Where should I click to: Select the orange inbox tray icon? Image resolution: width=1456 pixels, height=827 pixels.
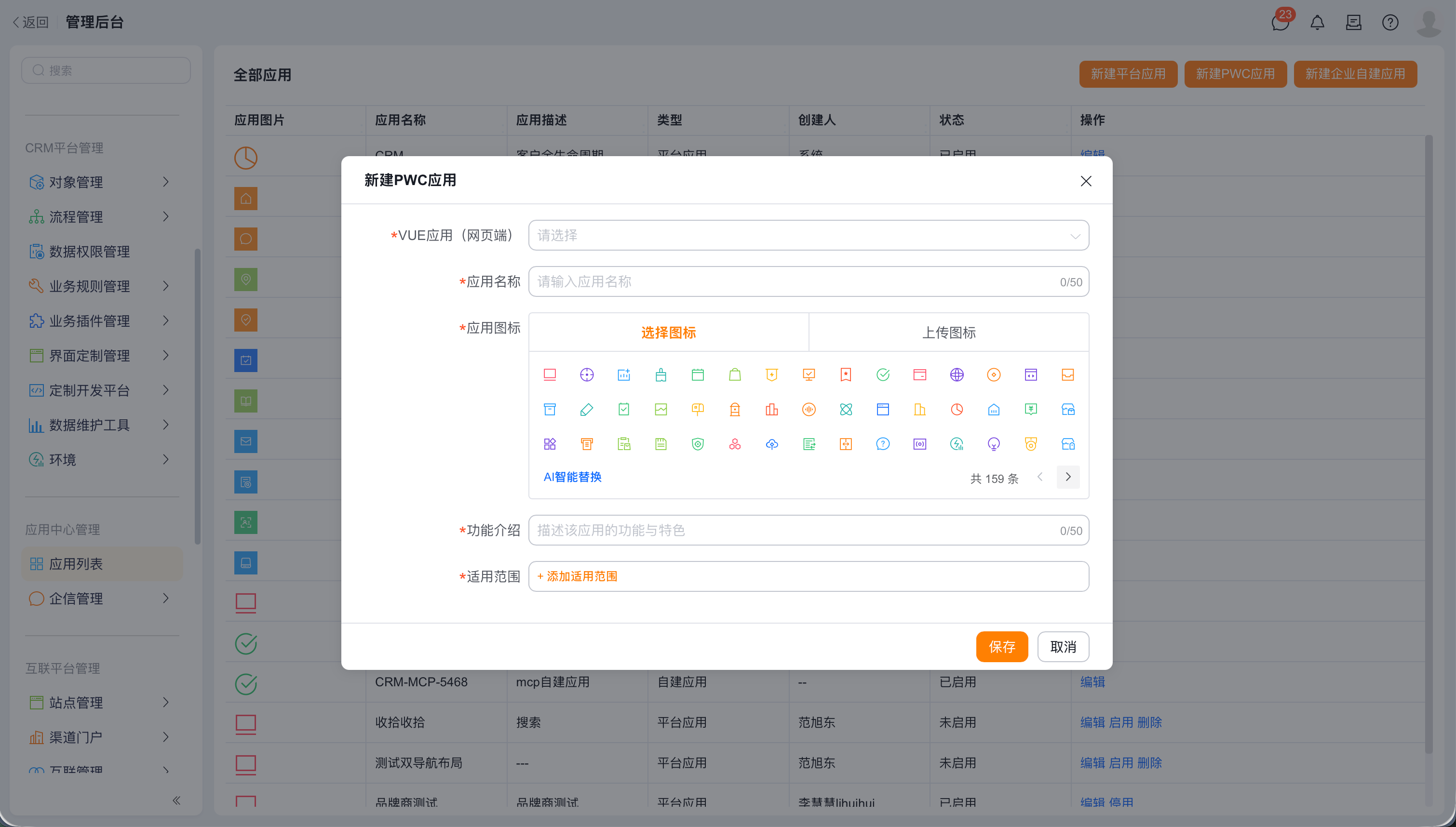(1068, 375)
